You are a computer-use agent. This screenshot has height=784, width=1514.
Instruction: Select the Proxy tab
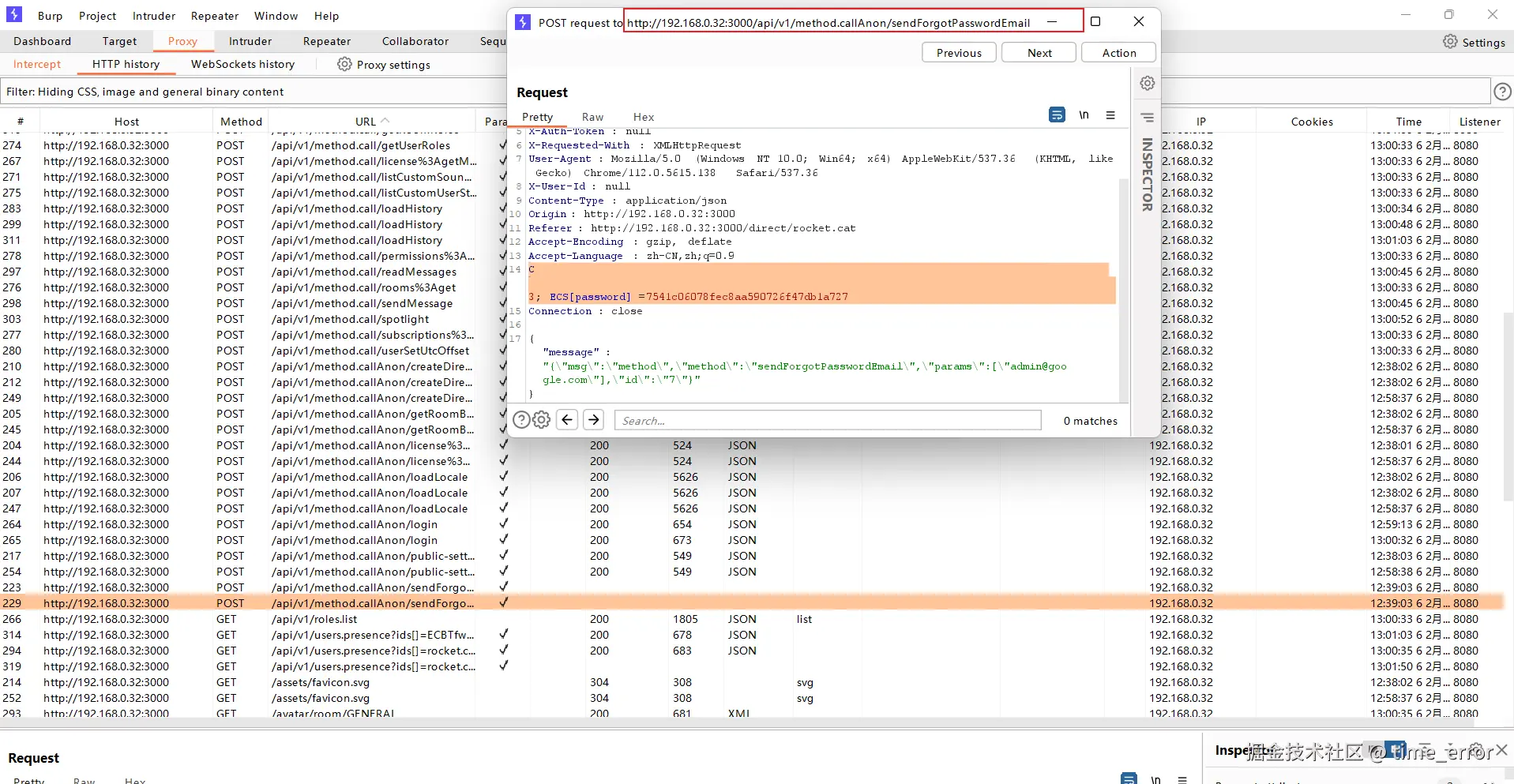coord(182,41)
